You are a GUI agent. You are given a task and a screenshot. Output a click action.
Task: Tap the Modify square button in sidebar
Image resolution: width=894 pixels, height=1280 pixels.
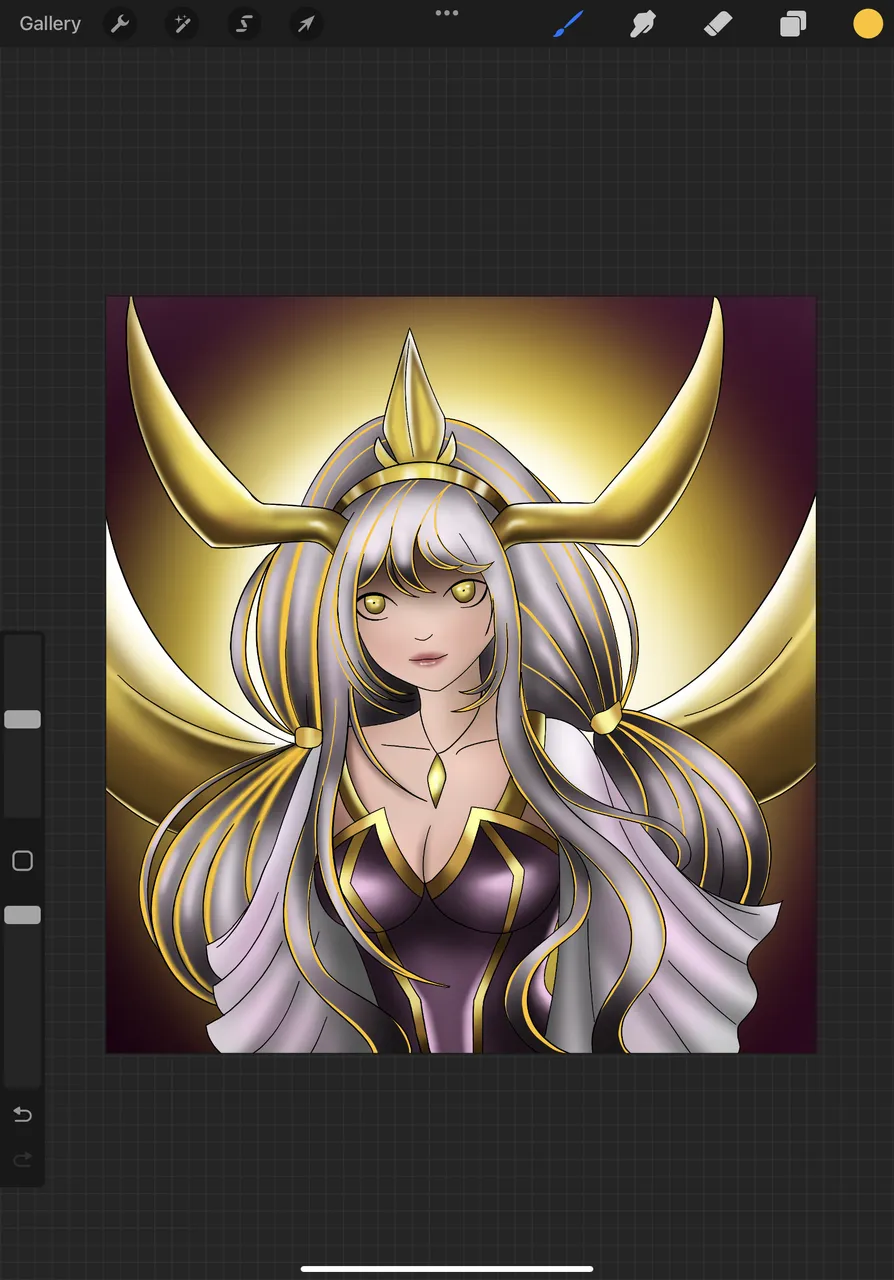(x=22, y=861)
